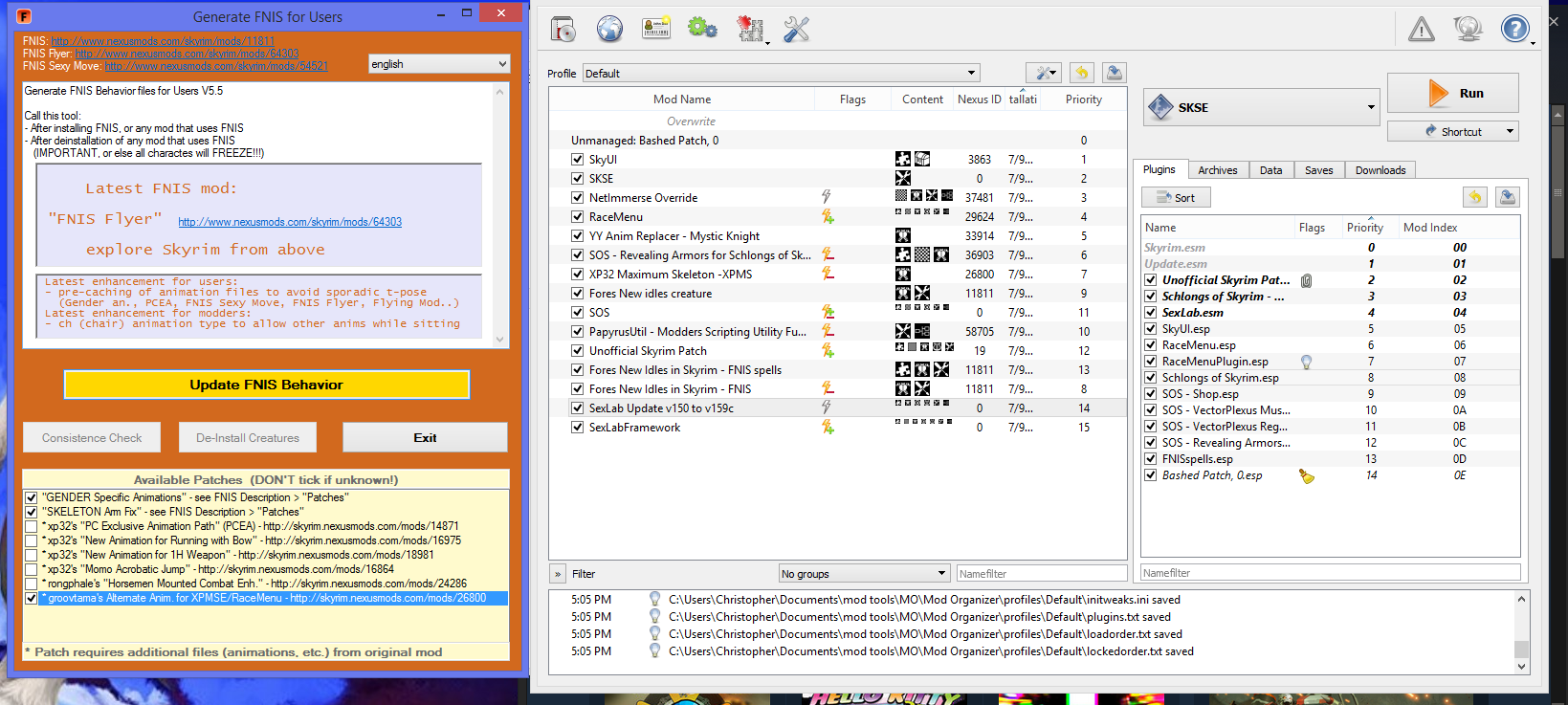
Task: Disable the SkyUI mod checkbox
Action: tap(577, 160)
